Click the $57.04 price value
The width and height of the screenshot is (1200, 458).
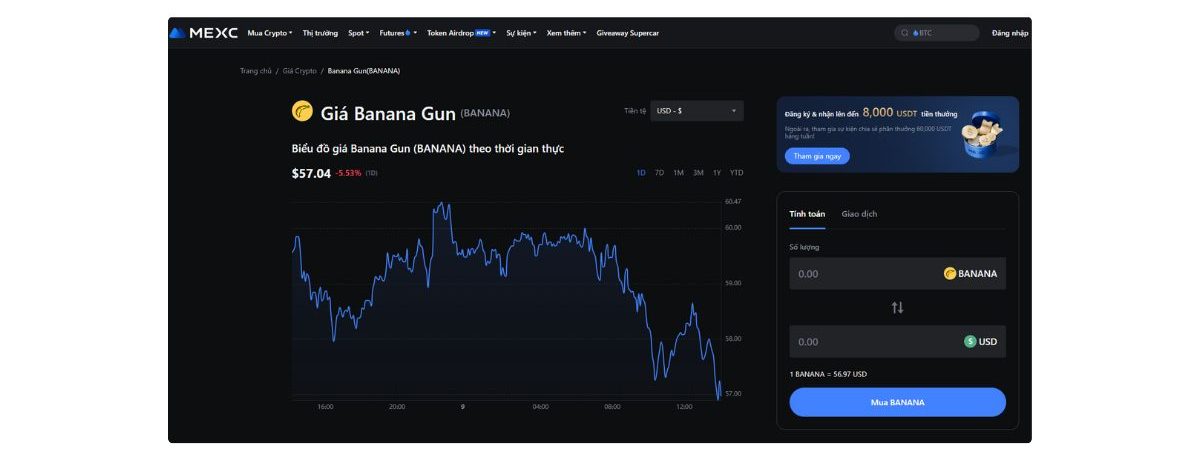pyautogui.click(x=311, y=173)
